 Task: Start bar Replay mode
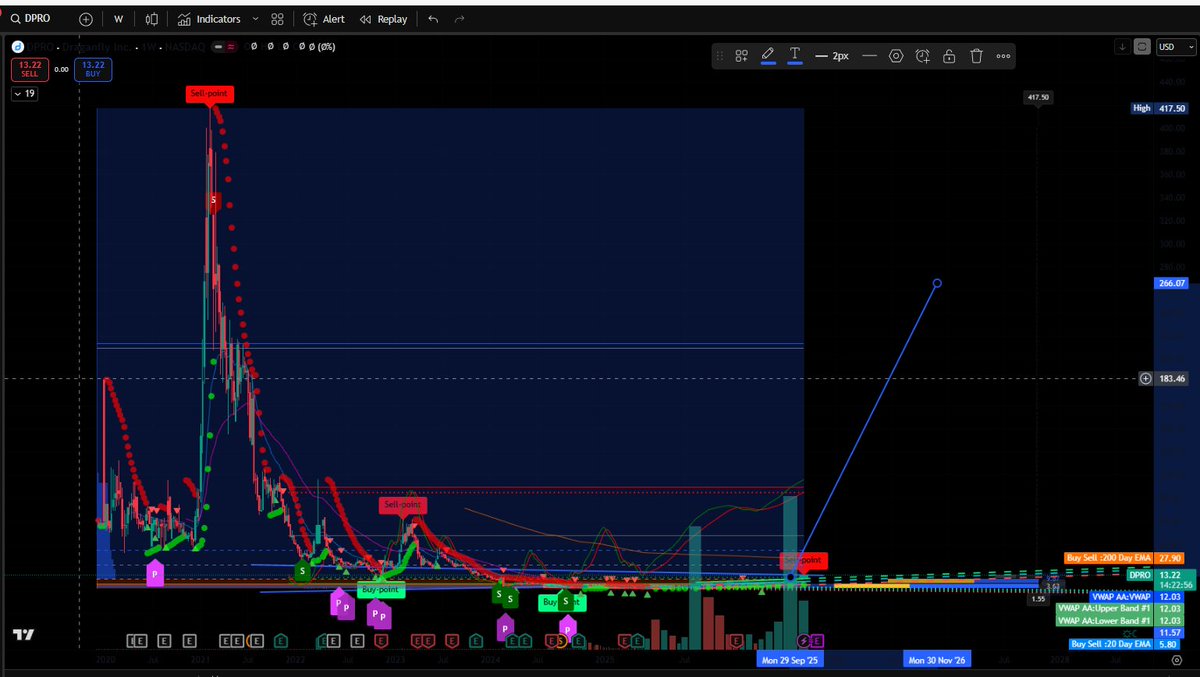click(x=383, y=19)
